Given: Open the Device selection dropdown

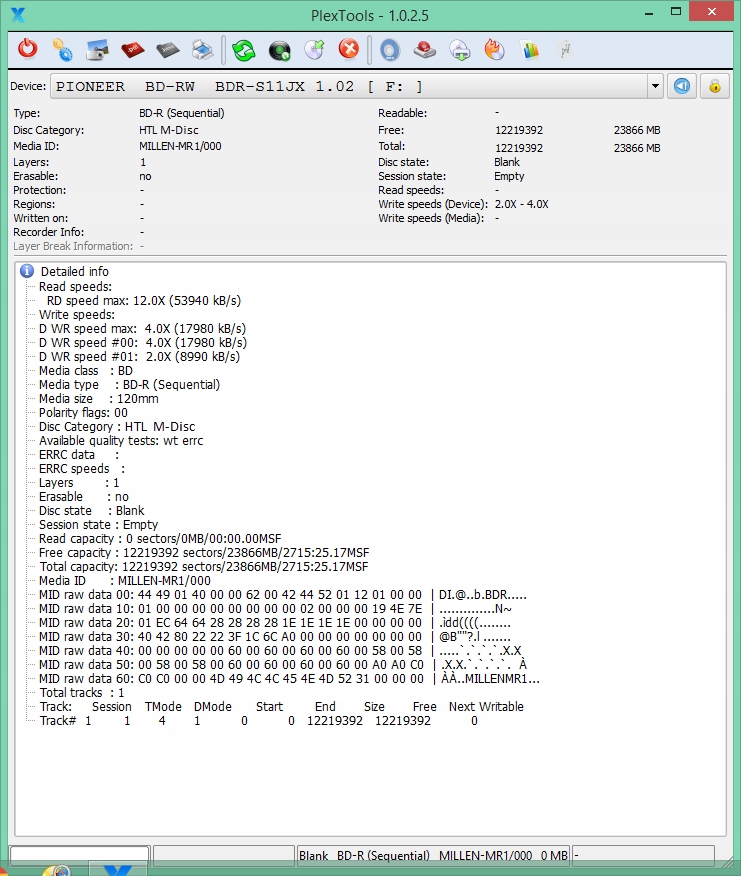Looking at the screenshot, I should coord(655,86).
